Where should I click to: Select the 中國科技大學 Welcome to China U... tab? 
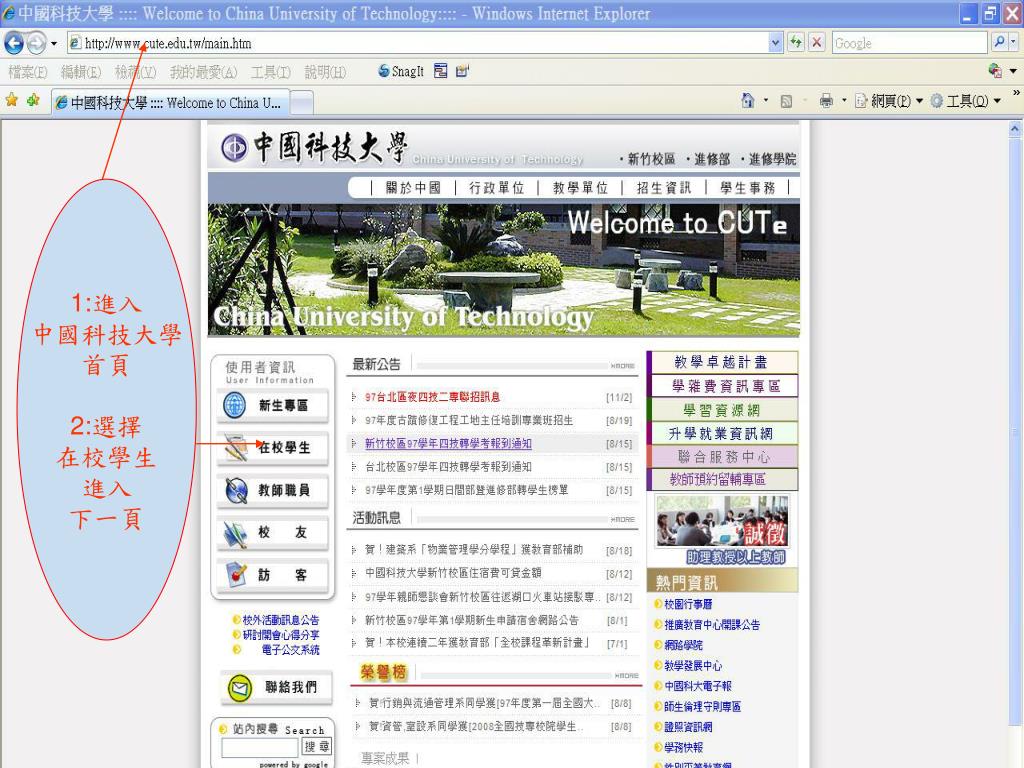click(170, 103)
